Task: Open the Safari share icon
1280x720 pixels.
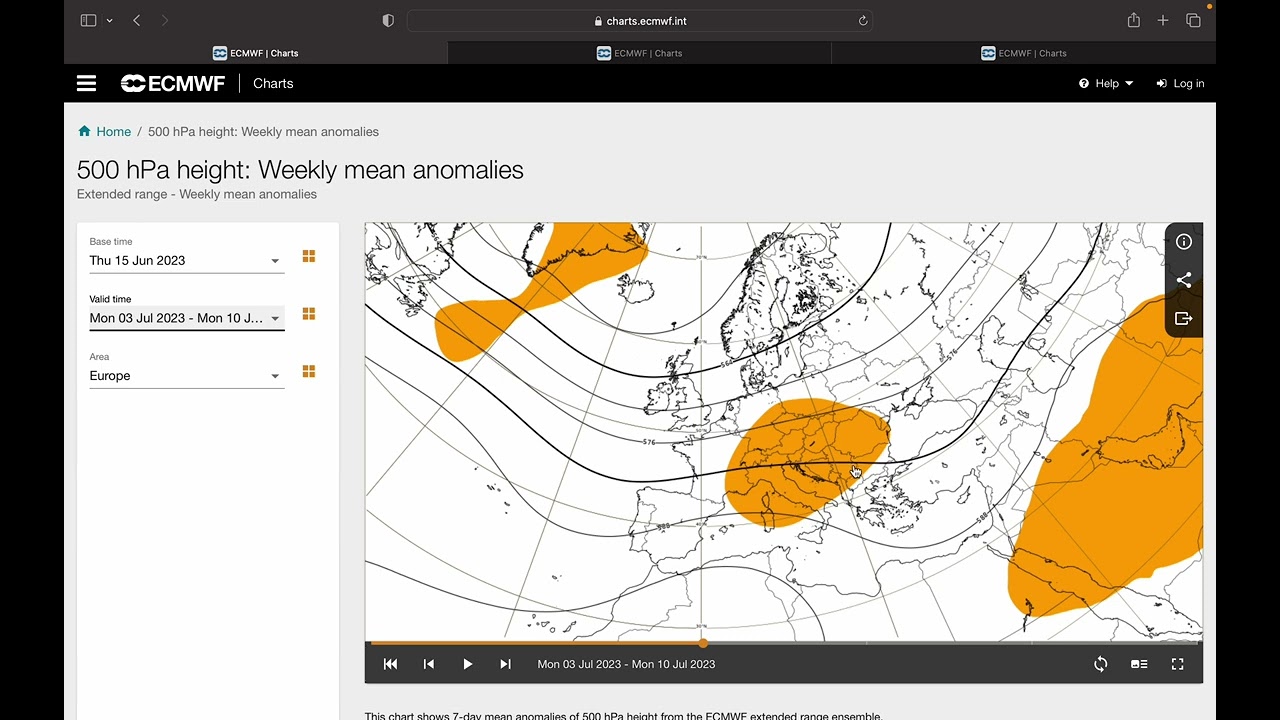Action: click(x=1134, y=21)
